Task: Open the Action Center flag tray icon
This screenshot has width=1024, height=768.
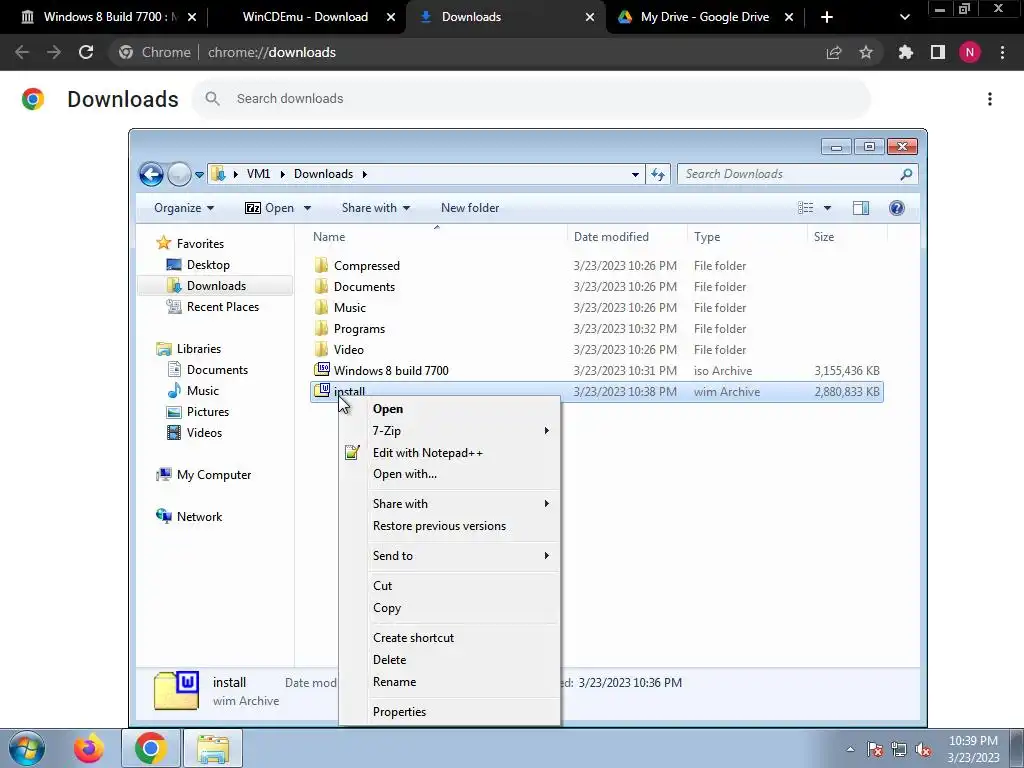Action: tap(875, 749)
